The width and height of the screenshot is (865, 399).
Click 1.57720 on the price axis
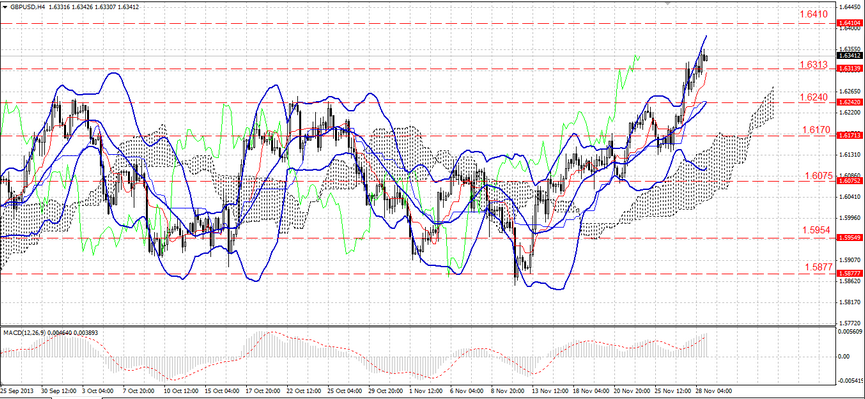pyautogui.click(x=850, y=322)
